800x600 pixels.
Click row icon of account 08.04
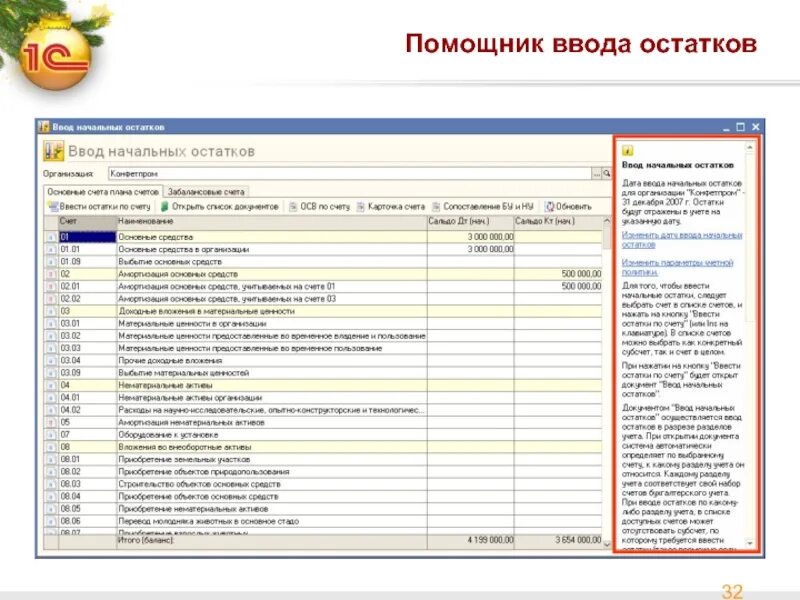click(51, 496)
